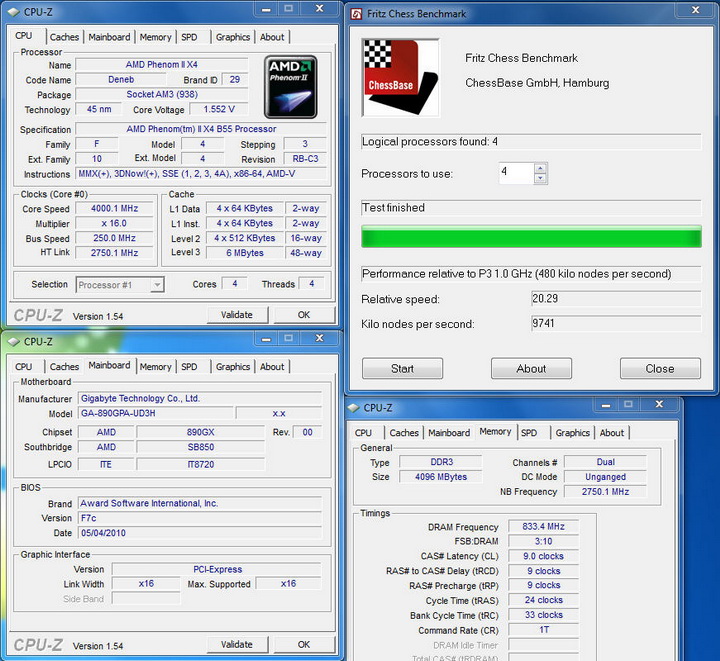Click the AMD Phenom II processor logo
Screen dimensions: 720x661
291,87
